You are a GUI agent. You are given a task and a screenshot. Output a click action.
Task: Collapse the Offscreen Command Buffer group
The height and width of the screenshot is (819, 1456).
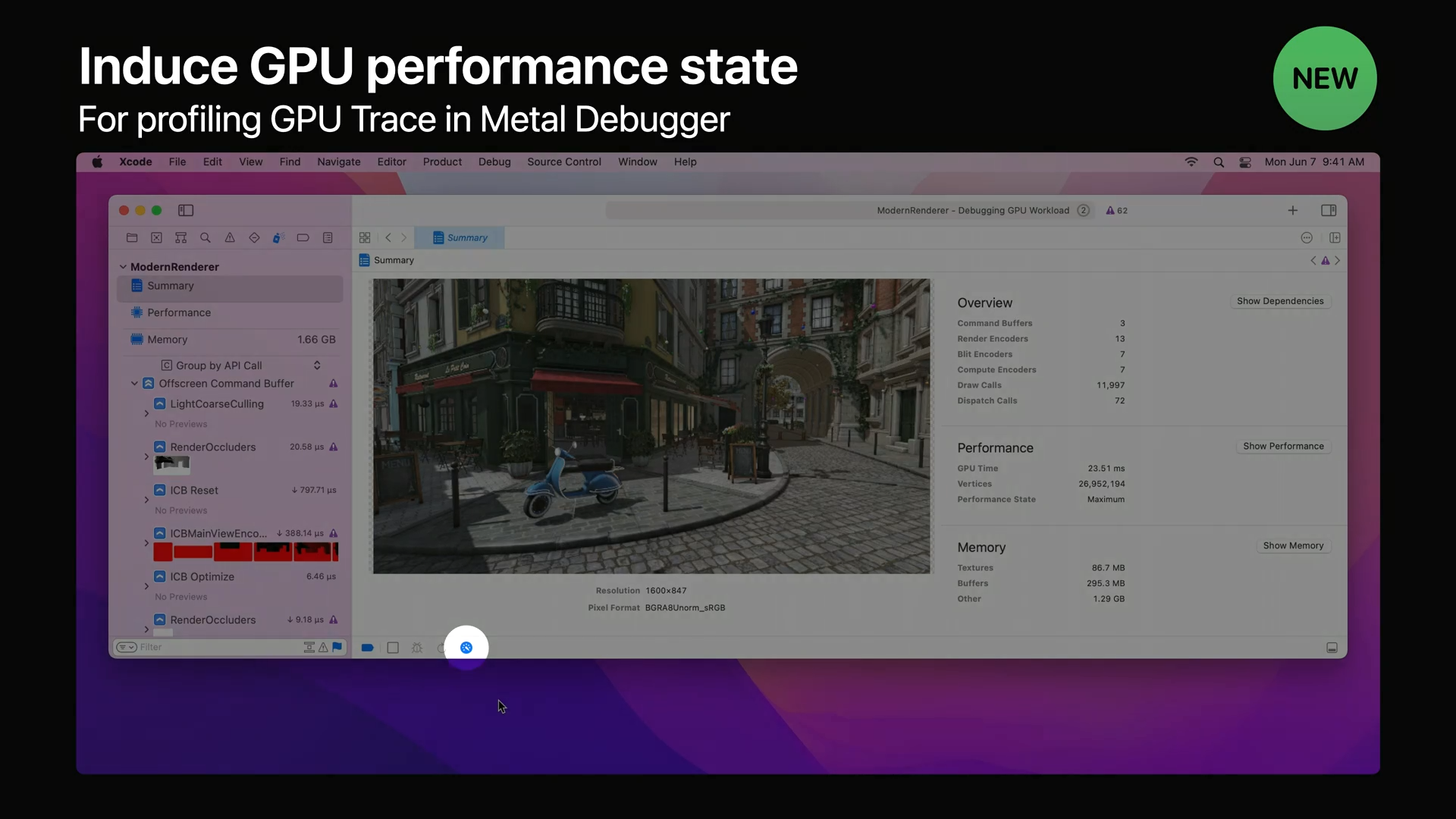click(134, 384)
